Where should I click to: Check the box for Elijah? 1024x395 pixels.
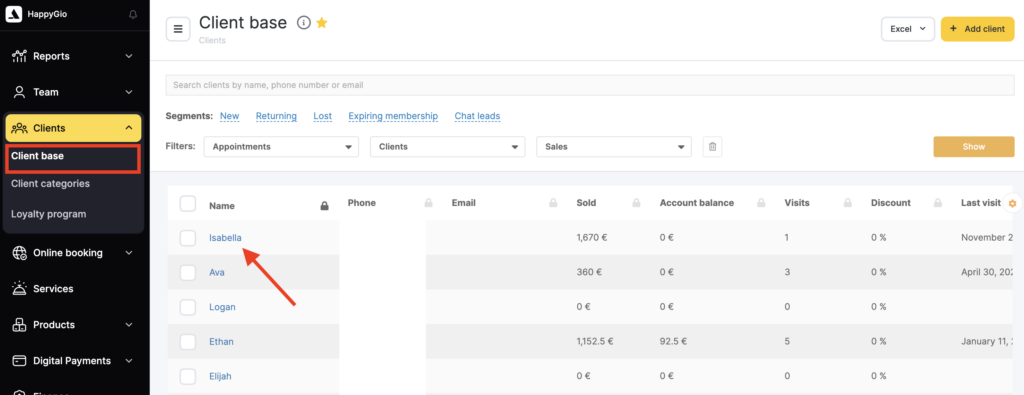(x=187, y=376)
